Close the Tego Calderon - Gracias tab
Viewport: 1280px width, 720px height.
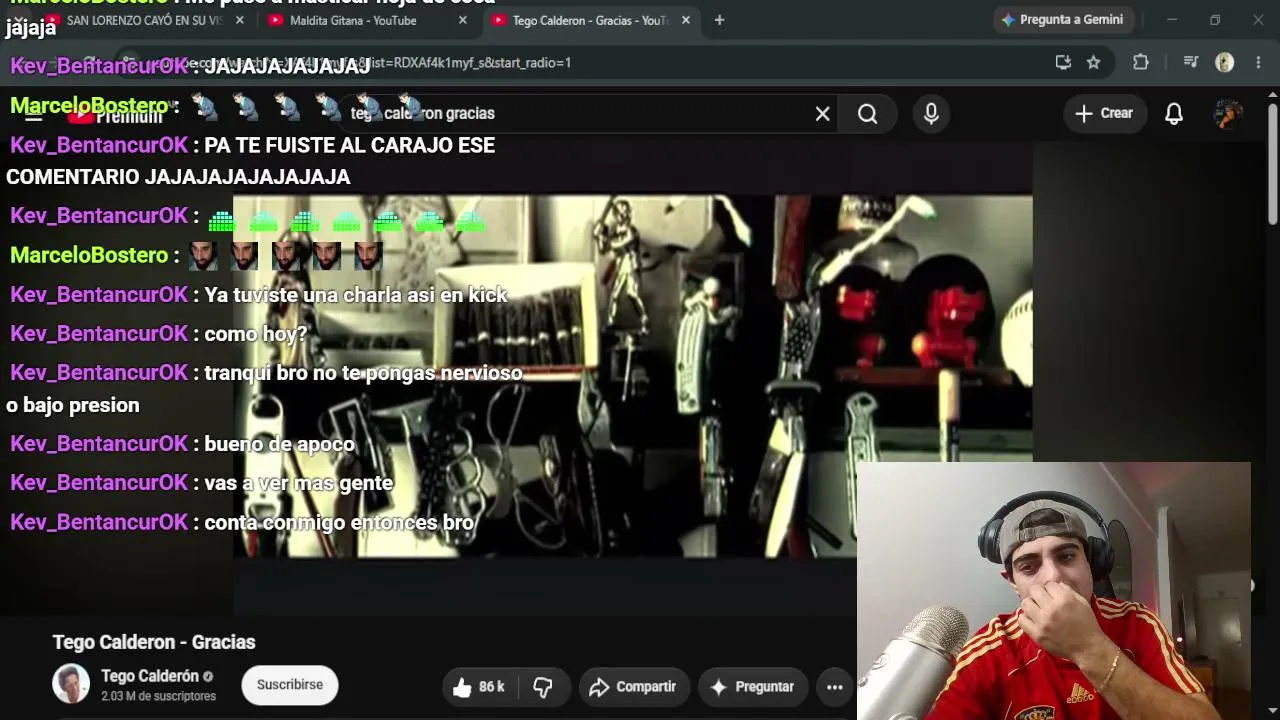(686, 20)
